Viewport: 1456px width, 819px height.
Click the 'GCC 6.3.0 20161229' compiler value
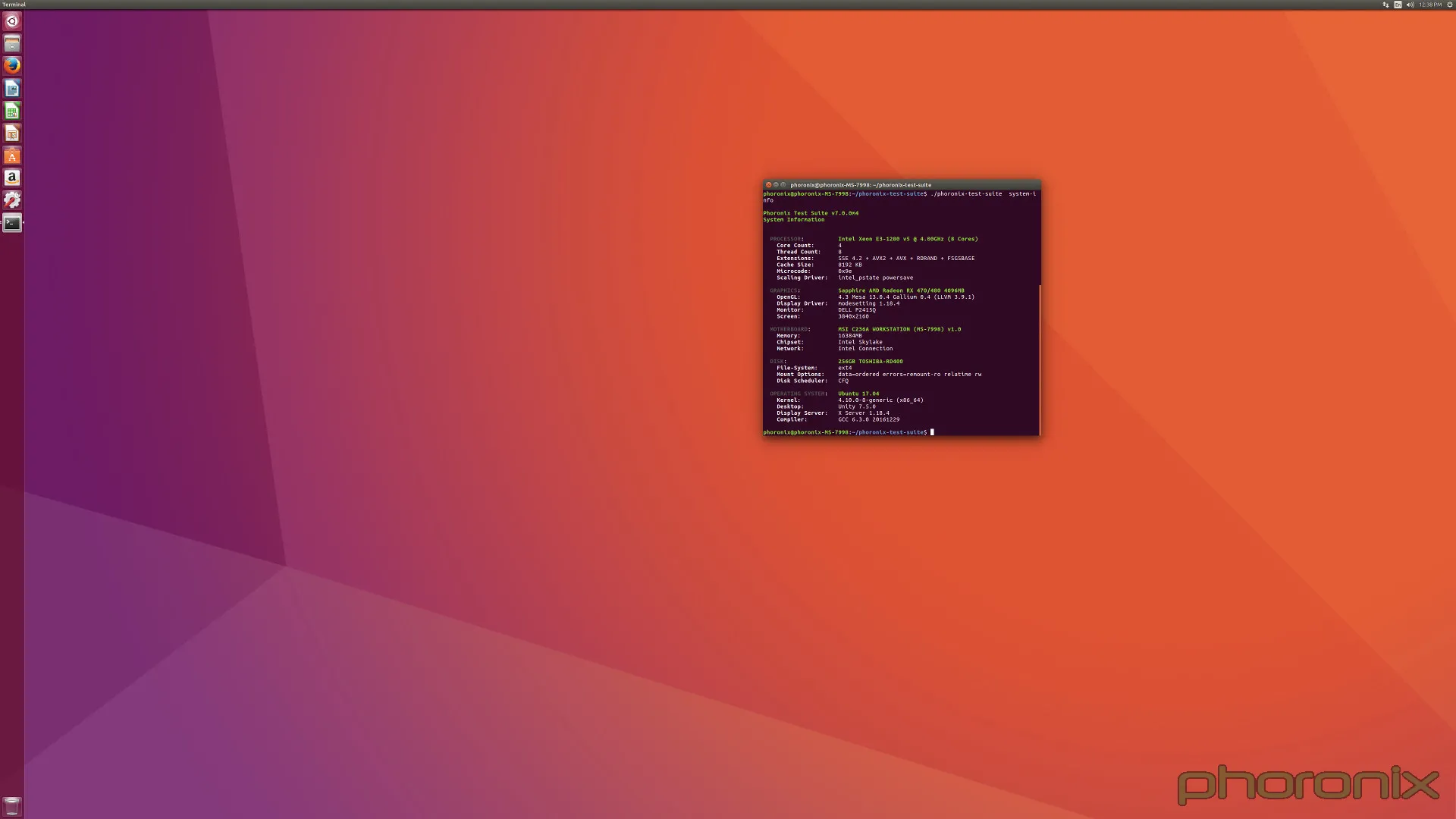[868, 419]
